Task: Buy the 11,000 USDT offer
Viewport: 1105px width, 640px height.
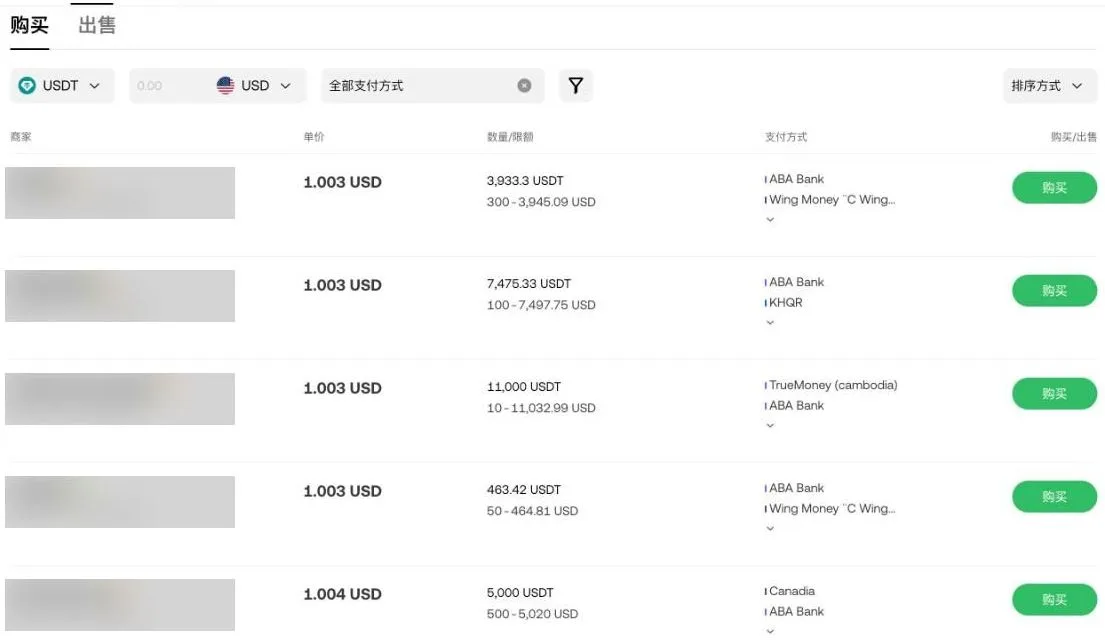Action: (x=1054, y=393)
